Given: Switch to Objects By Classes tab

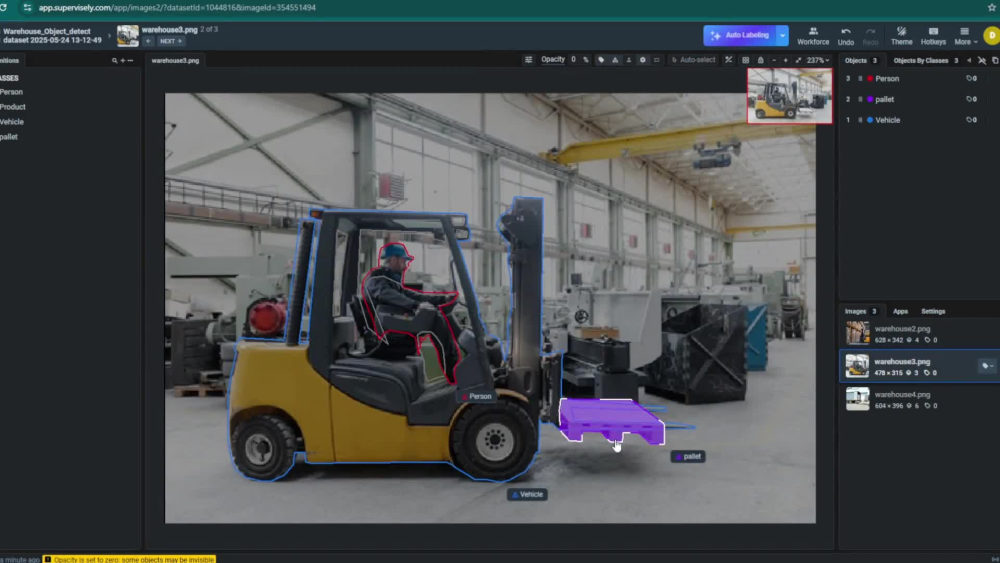Looking at the screenshot, I should pyautogui.click(x=925, y=61).
